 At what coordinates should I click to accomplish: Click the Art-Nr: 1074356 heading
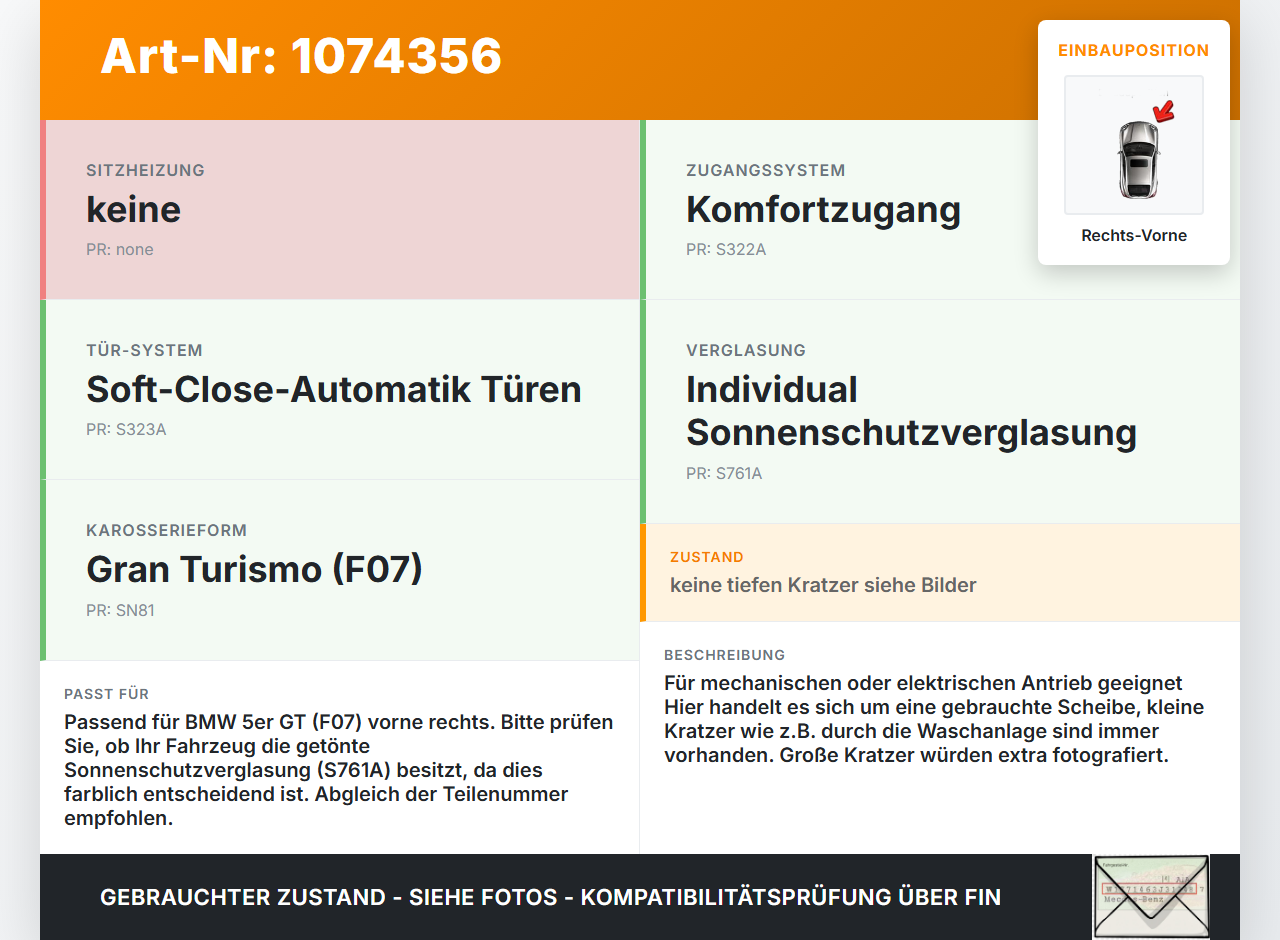tap(301, 56)
